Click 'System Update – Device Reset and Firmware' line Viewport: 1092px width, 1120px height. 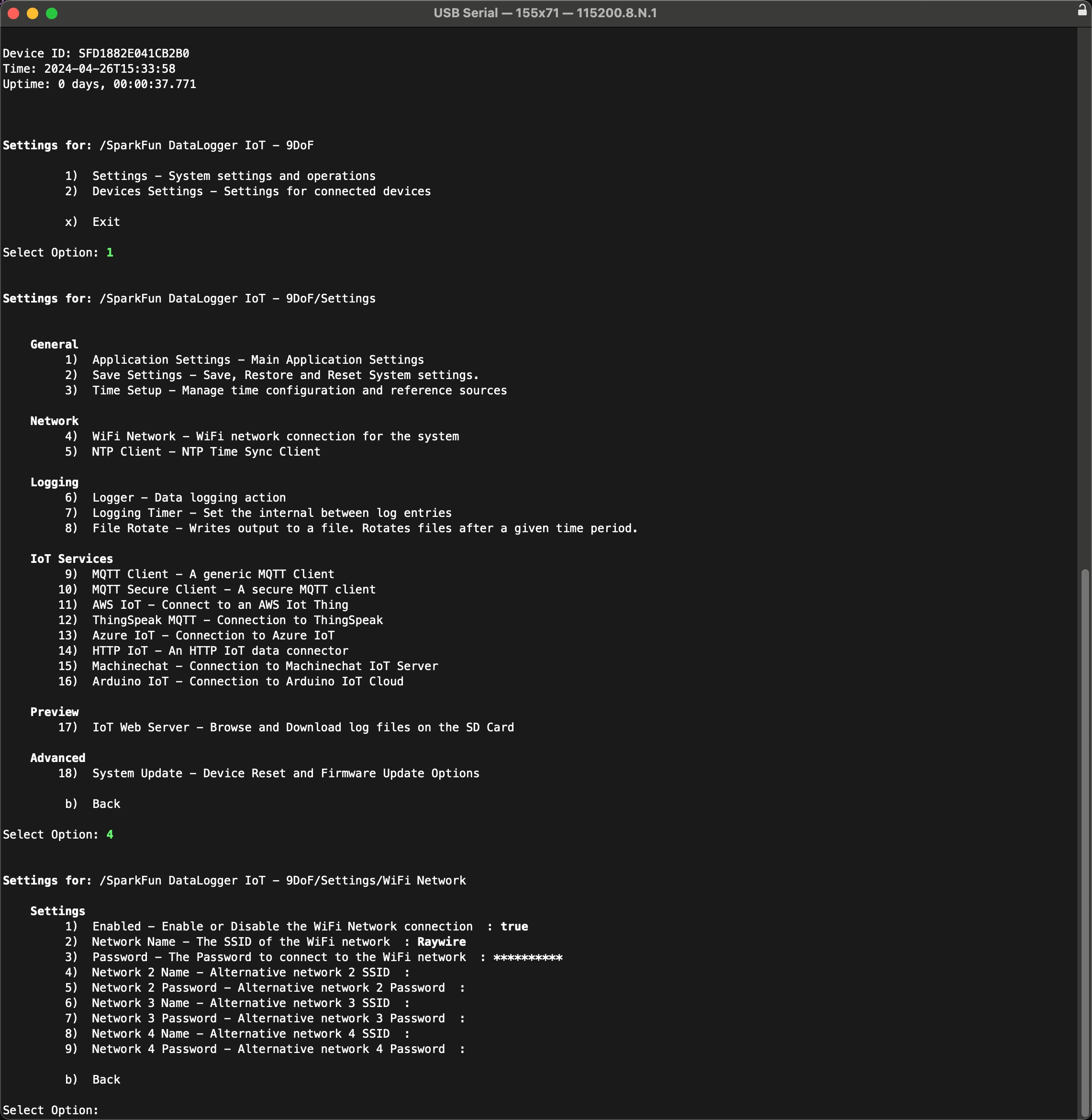268,773
